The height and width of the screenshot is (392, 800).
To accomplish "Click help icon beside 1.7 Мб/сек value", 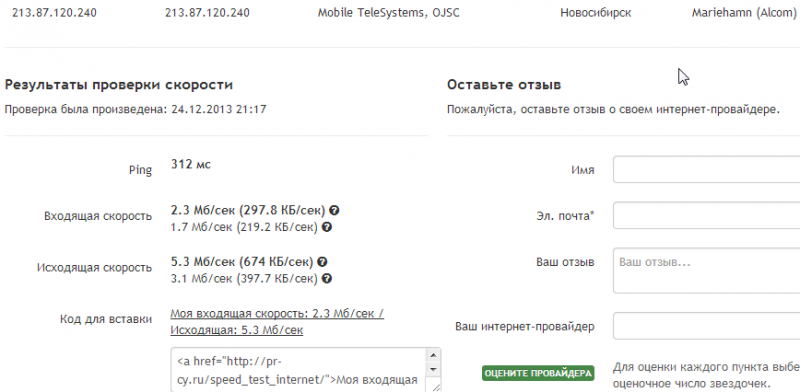I will click(x=327, y=227).
